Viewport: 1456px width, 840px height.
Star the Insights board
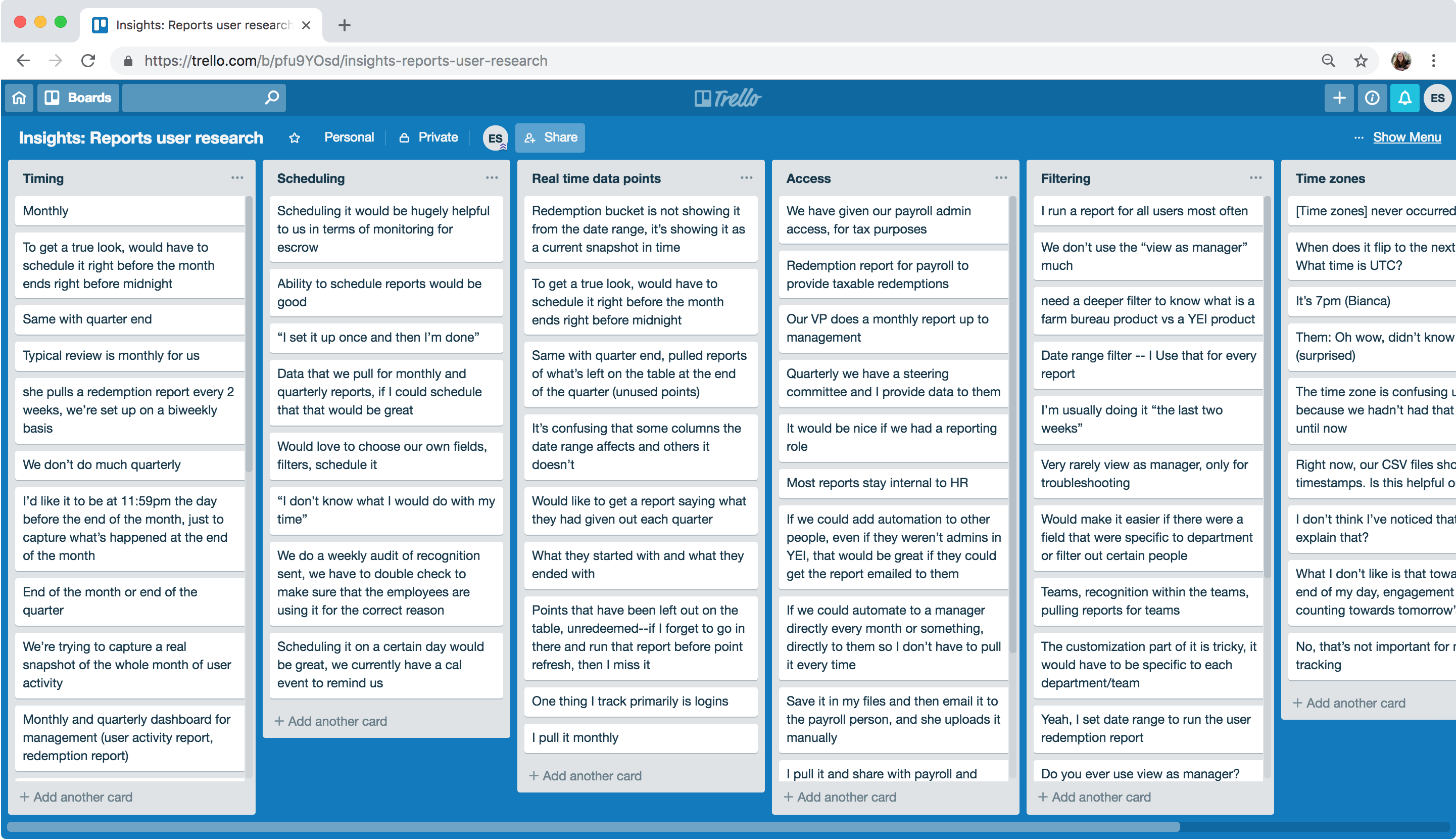coord(294,138)
